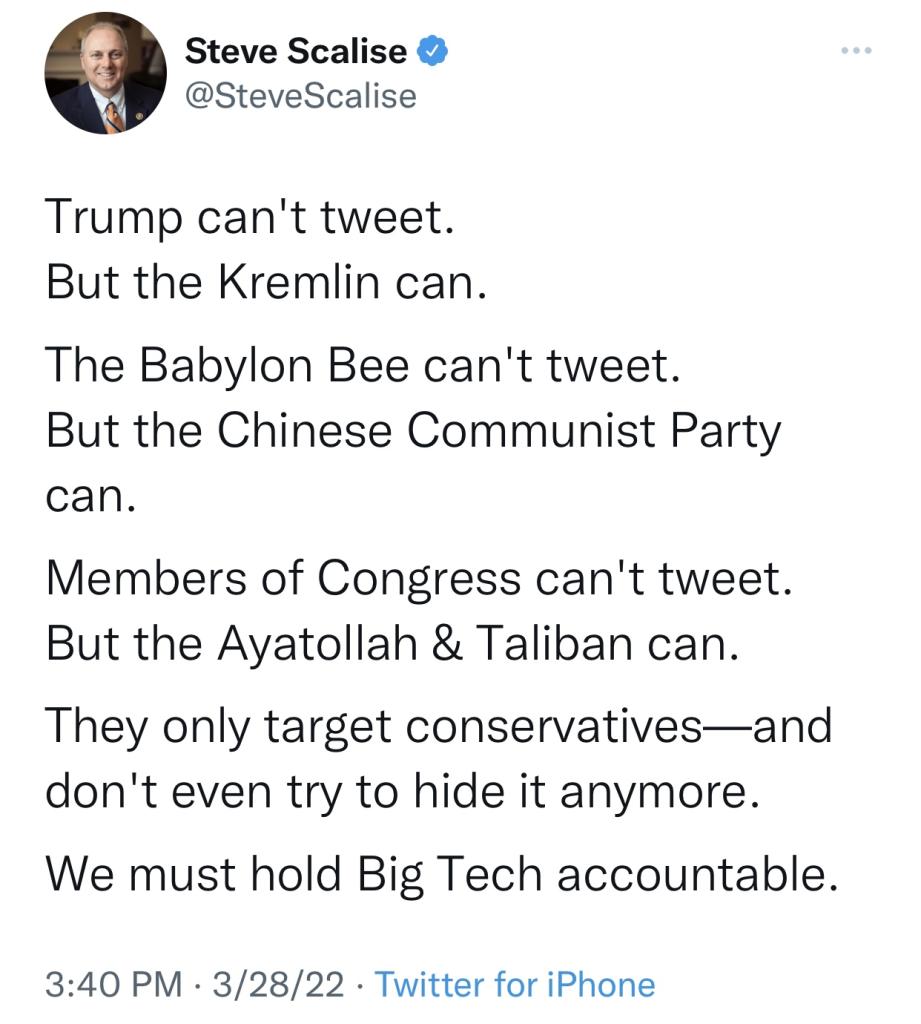Screen dimensions: 921x1024
Task: Open Steve Scalise's profile picture
Action: coord(105,74)
